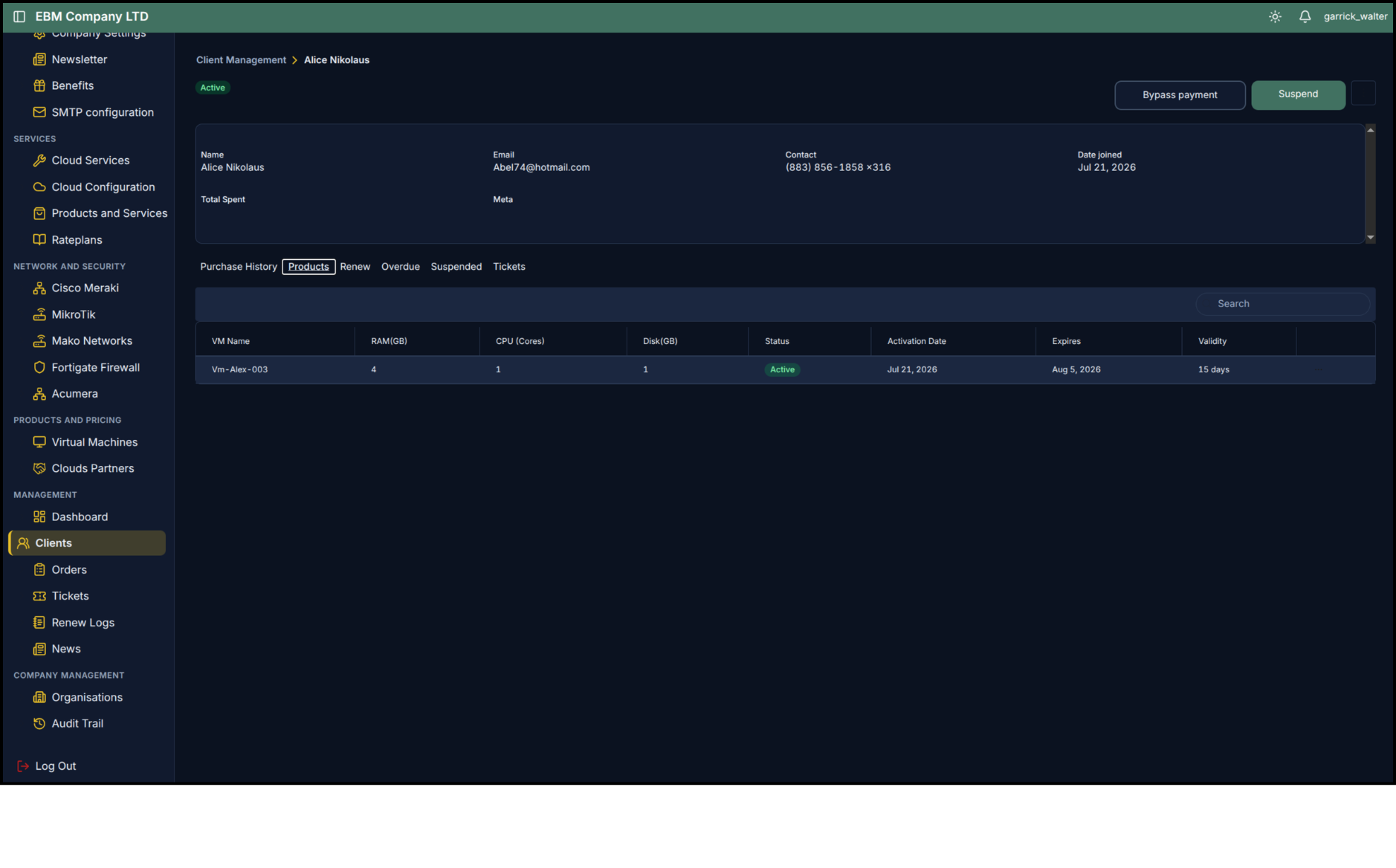Click the Alice Nikolaus breadcrumb label
Viewport: 1396px width, 868px height.
(337, 60)
